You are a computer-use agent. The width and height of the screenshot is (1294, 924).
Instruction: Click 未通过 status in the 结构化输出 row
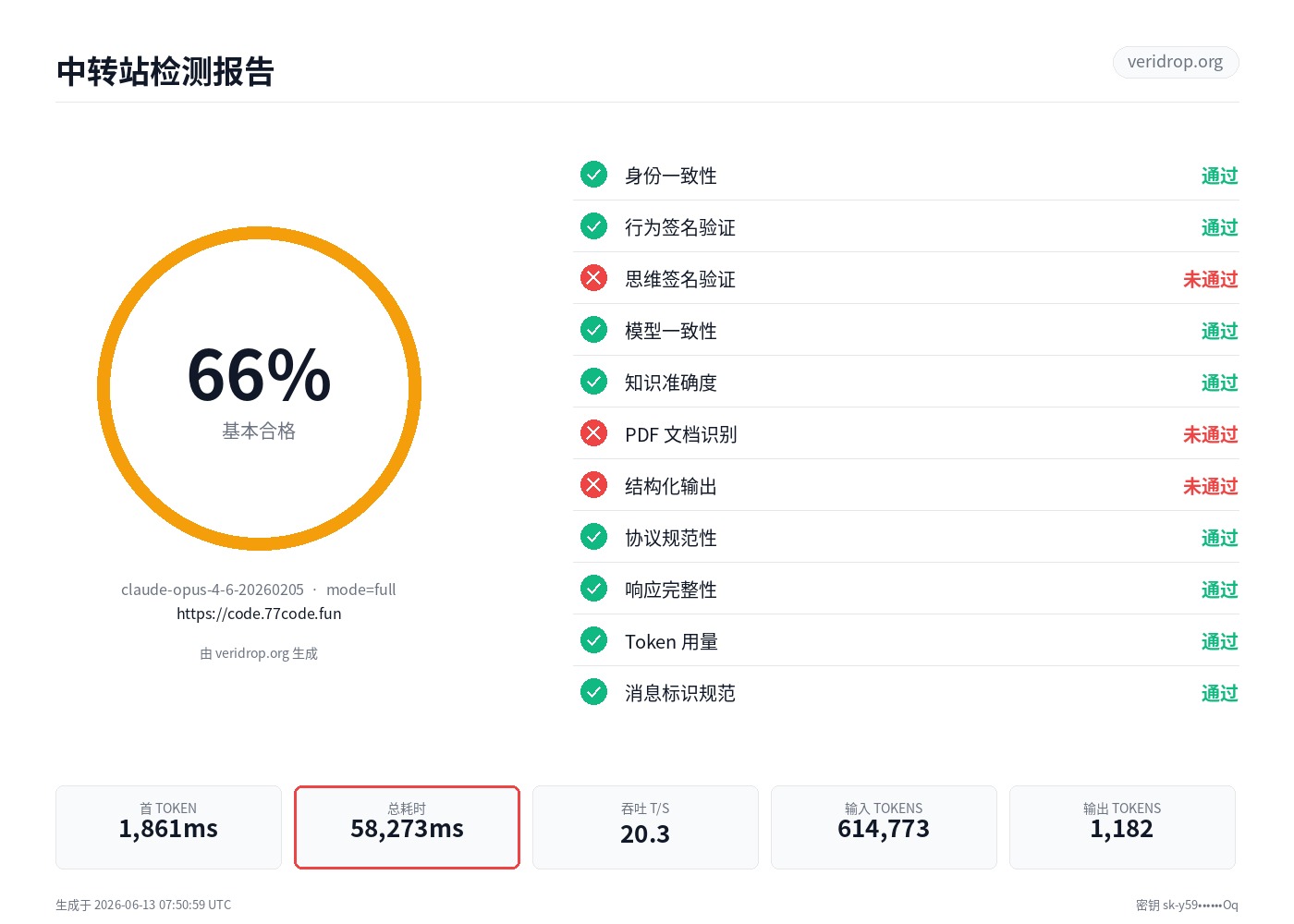click(x=1211, y=486)
